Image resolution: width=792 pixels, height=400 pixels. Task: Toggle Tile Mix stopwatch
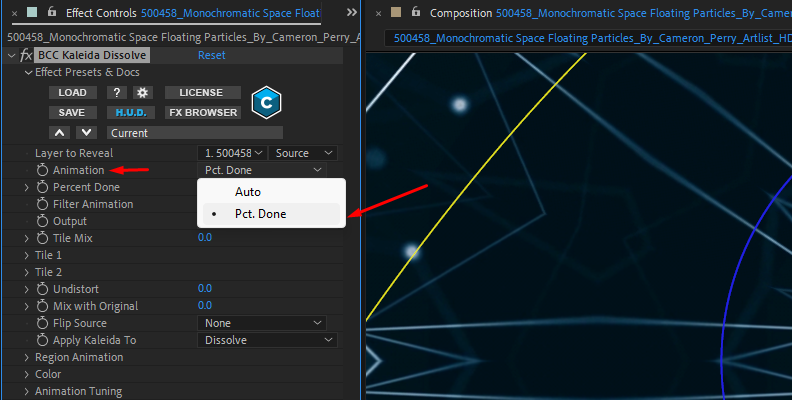(42, 238)
